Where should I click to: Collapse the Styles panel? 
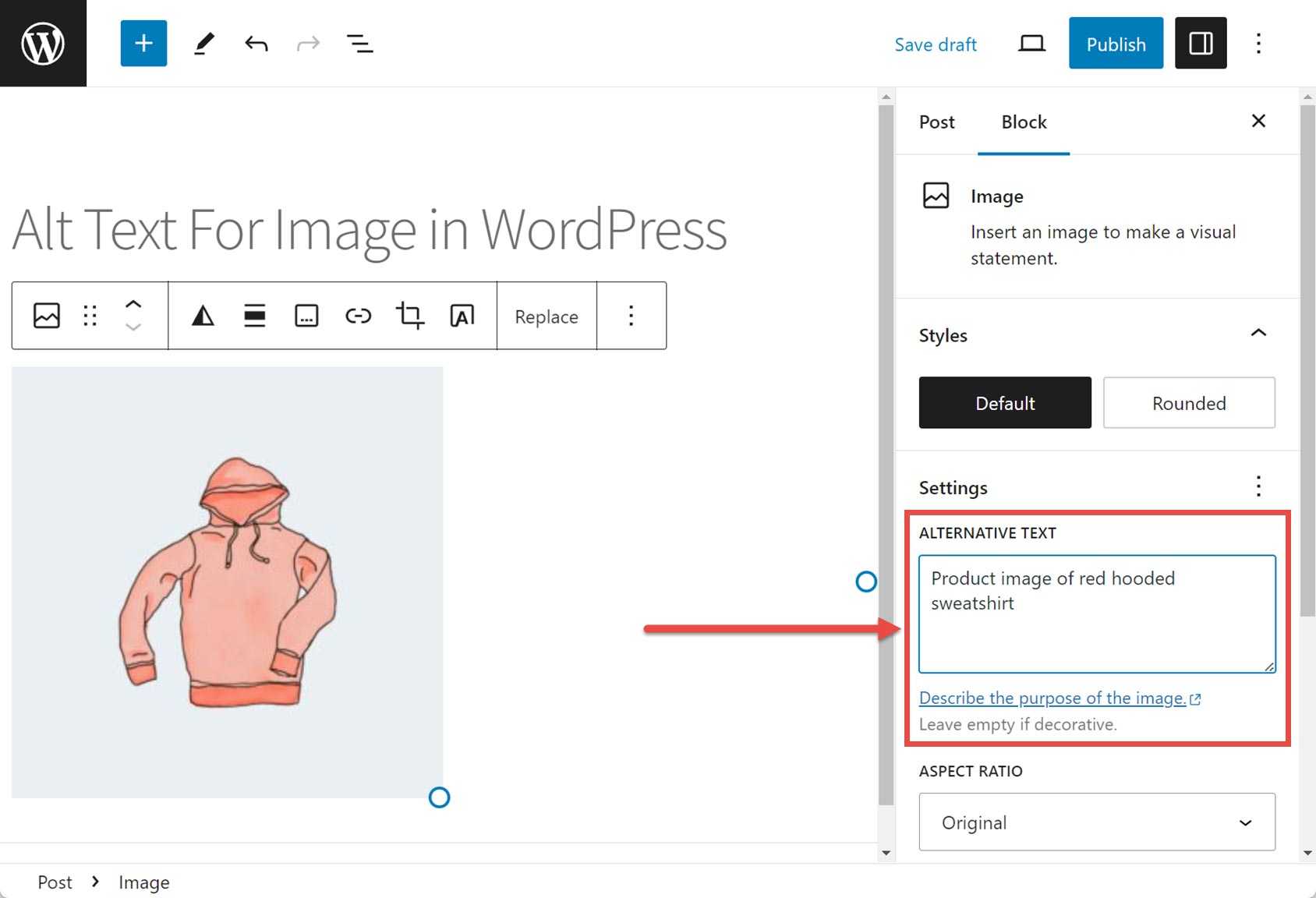(x=1258, y=334)
